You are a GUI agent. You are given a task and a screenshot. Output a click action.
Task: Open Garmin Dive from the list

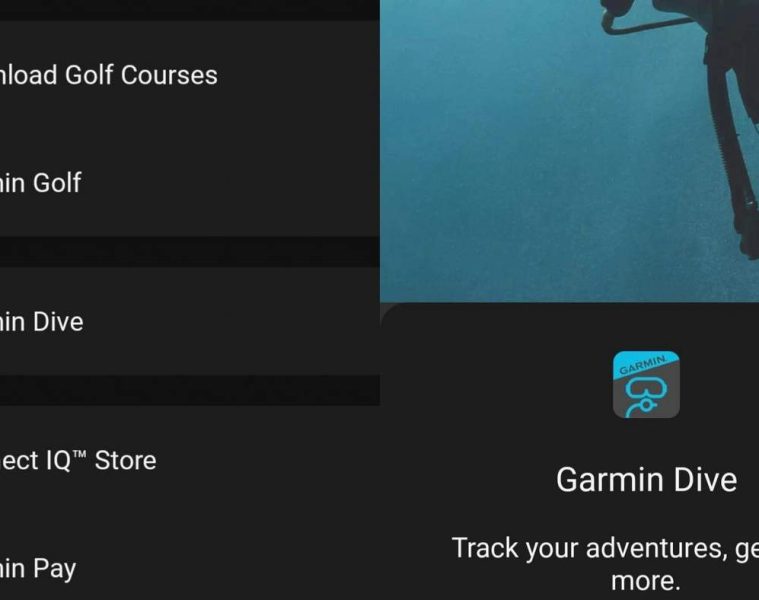click(x=190, y=321)
